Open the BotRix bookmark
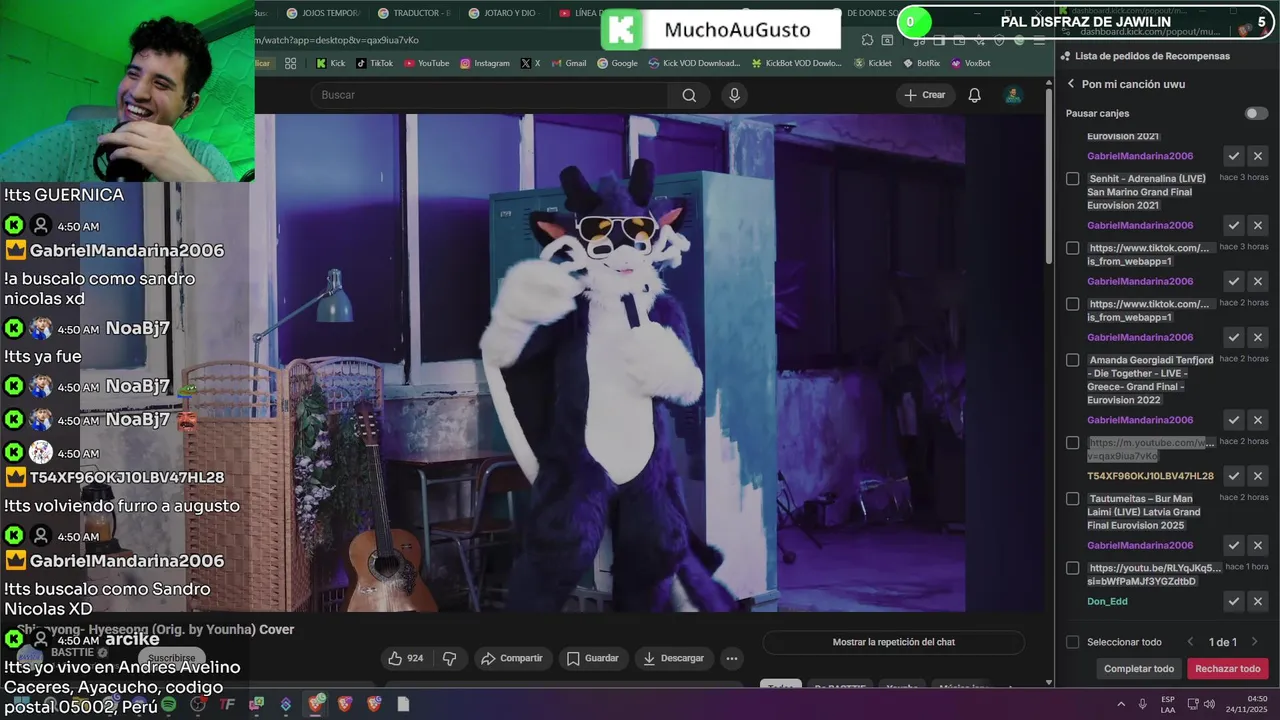This screenshot has height=720, width=1280. click(921, 63)
